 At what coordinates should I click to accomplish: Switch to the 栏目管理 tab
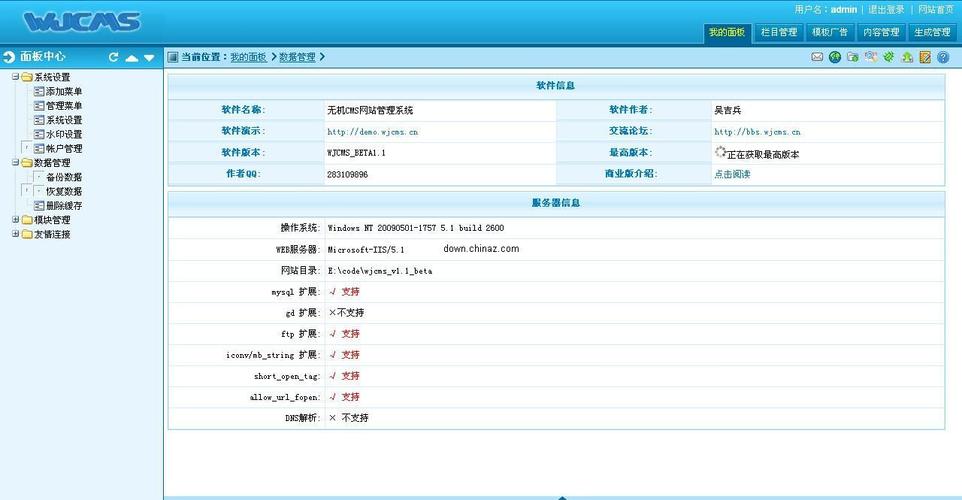[x=779, y=32]
